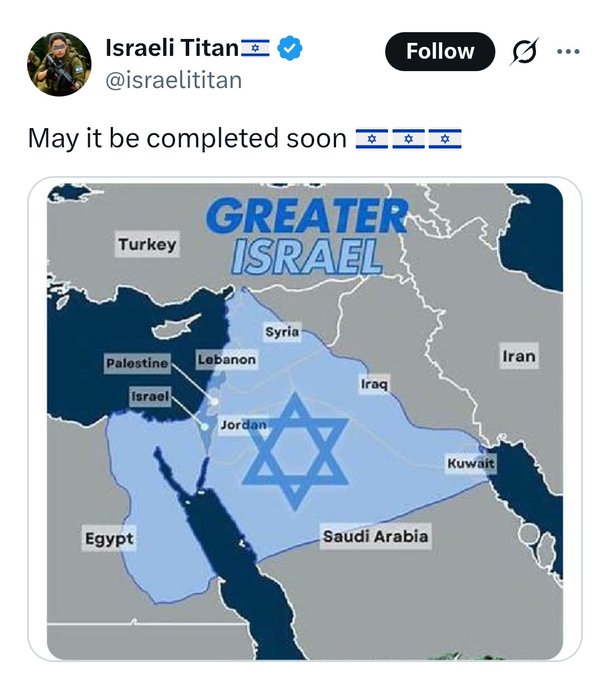This screenshot has width=610, height=679.
Task: Click the flag emoji beside display name
Action: [255, 48]
